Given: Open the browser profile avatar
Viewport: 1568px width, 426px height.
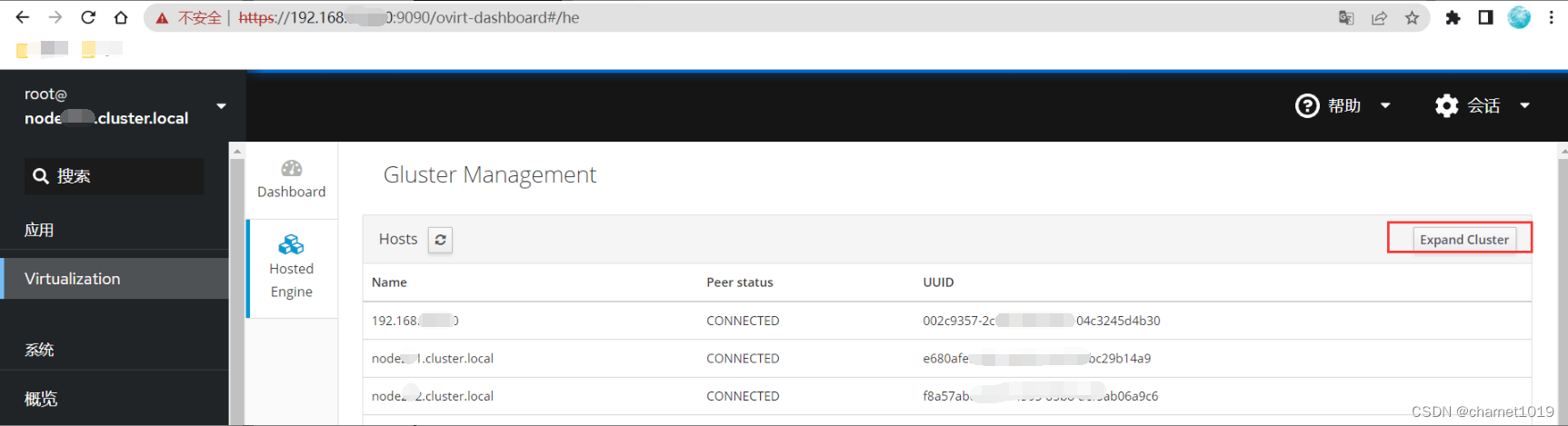Looking at the screenshot, I should (x=1519, y=17).
